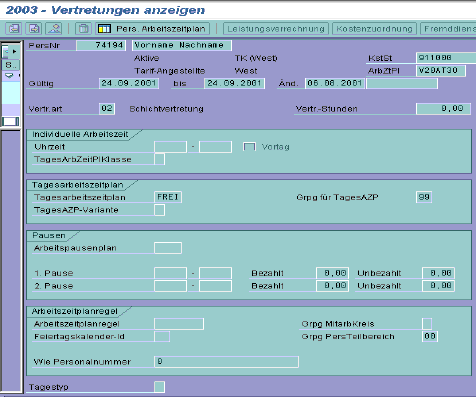
Task: Open the left panel triangle dropdown
Action: (9, 75)
